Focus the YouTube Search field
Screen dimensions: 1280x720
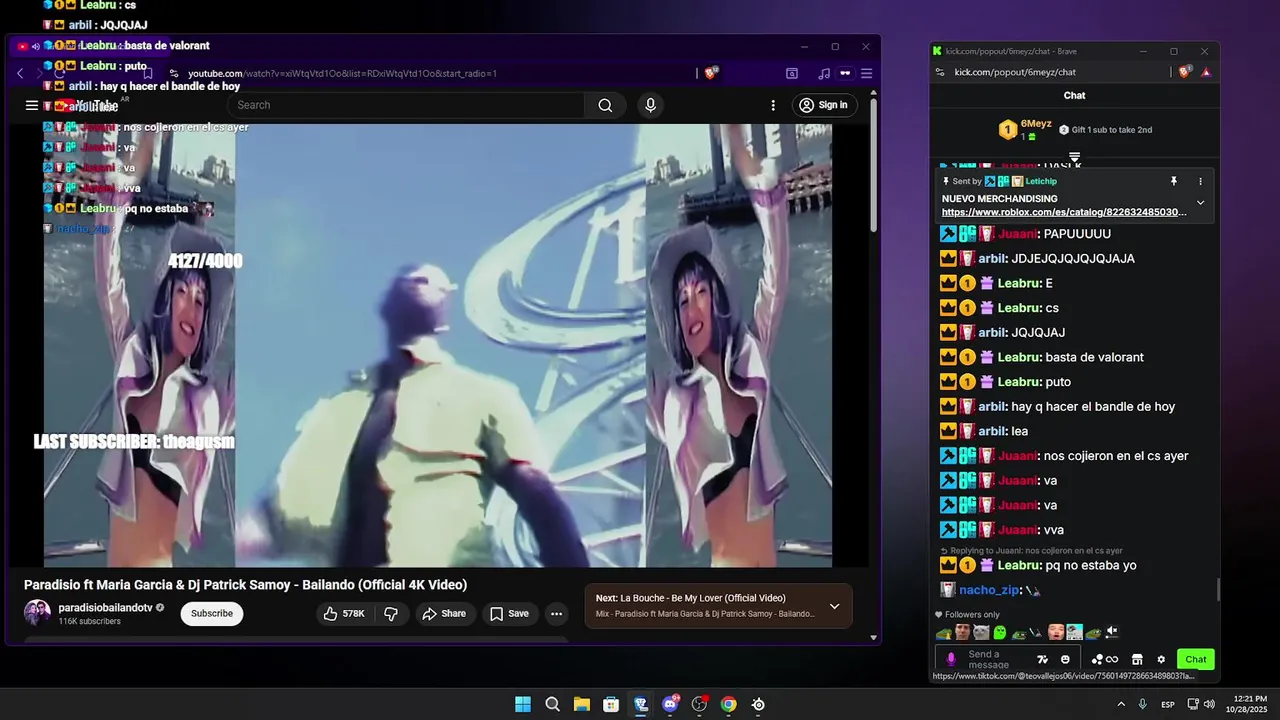coord(406,105)
